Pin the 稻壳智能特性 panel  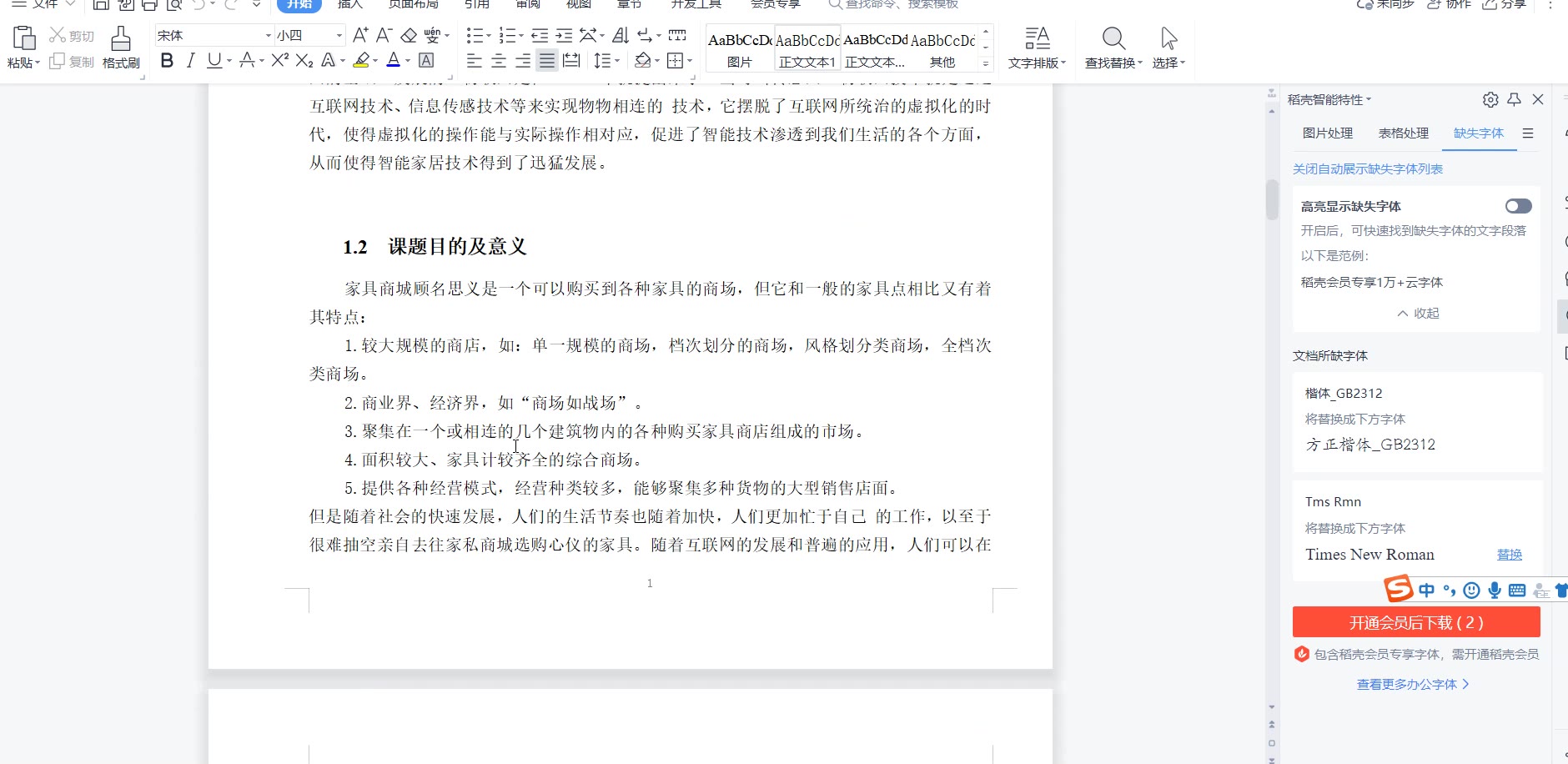1515,100
